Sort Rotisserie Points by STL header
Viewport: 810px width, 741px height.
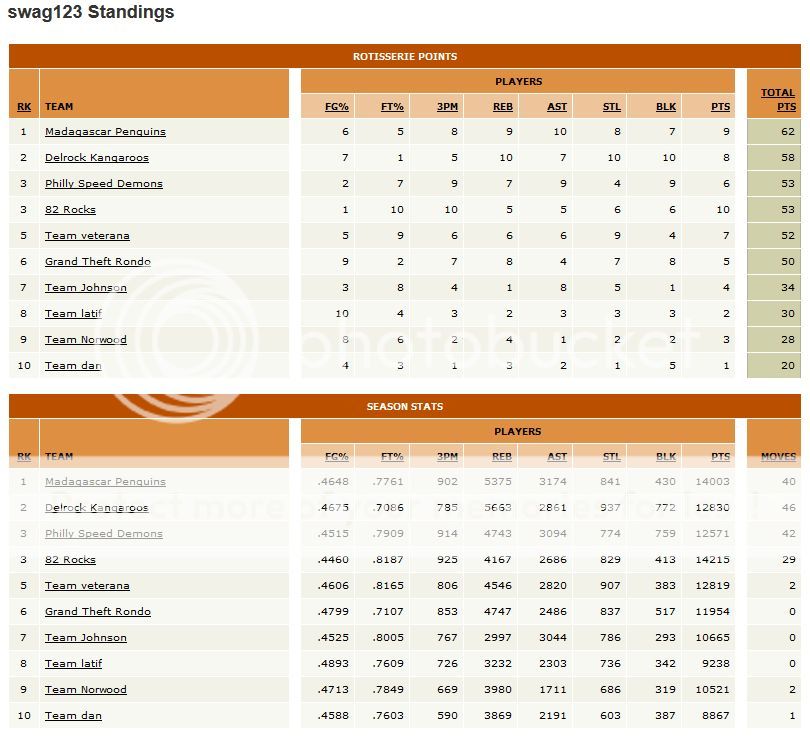[x=612, y=106]
